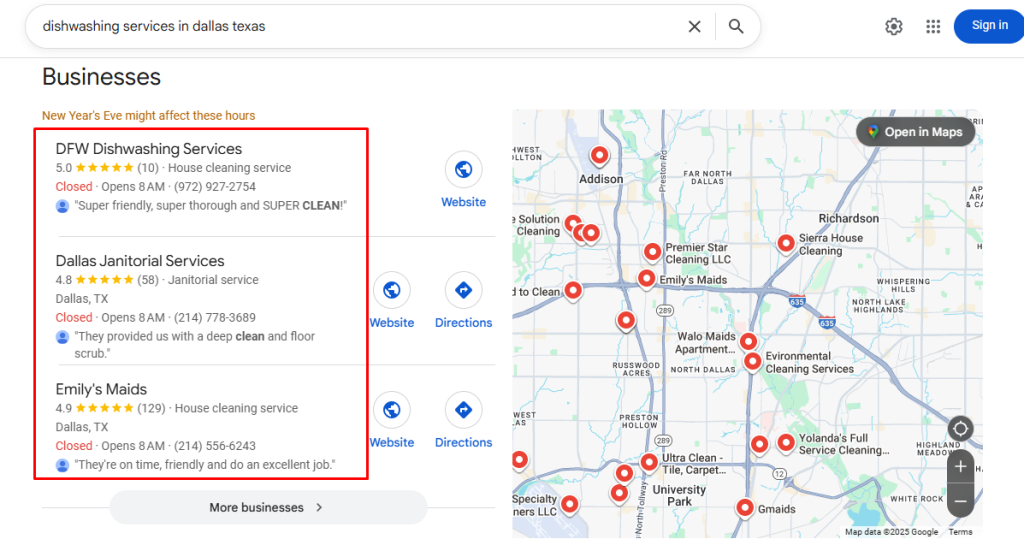The height and width of the screenshot is (539, 1024).
Task: Click the New Year's Eve hours notice
Action: point(148,116)
